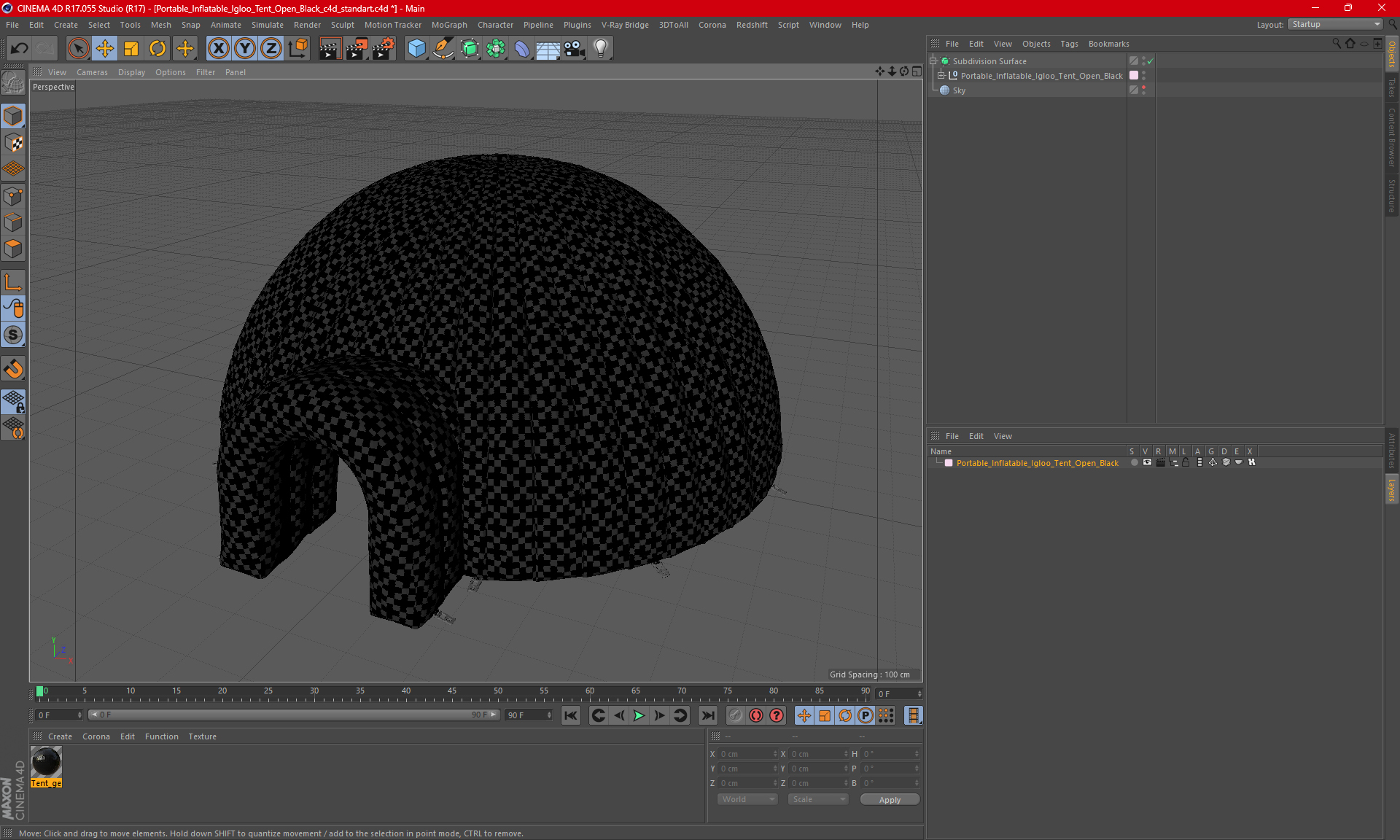Click frame 45 on timeline ruler
Viewport: 1400px width, 840px height.
coord(452,691)
